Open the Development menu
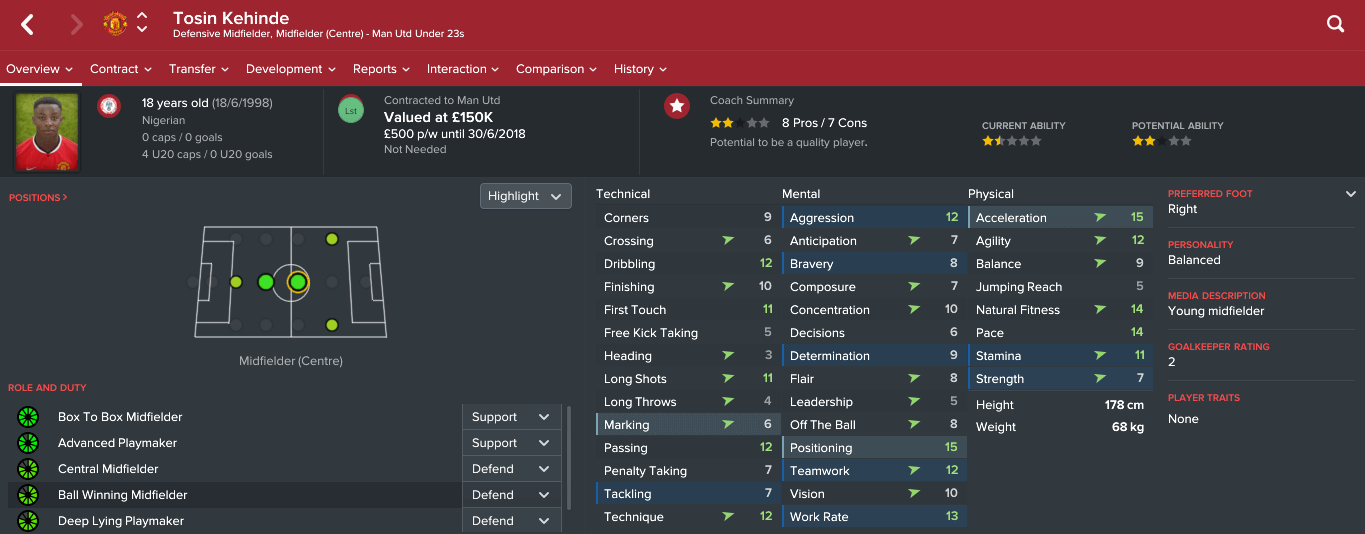Screen dimensions: 1365x534 click(x=290, y=69)
